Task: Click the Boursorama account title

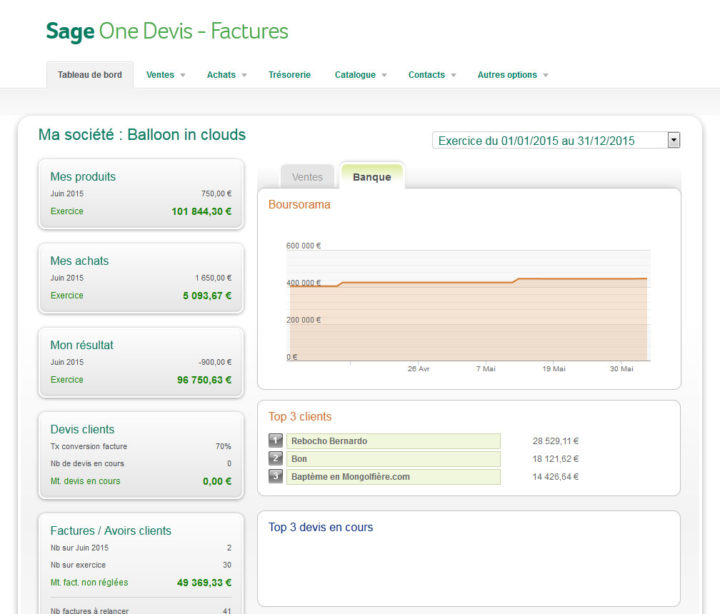Action: pos(299,205)
